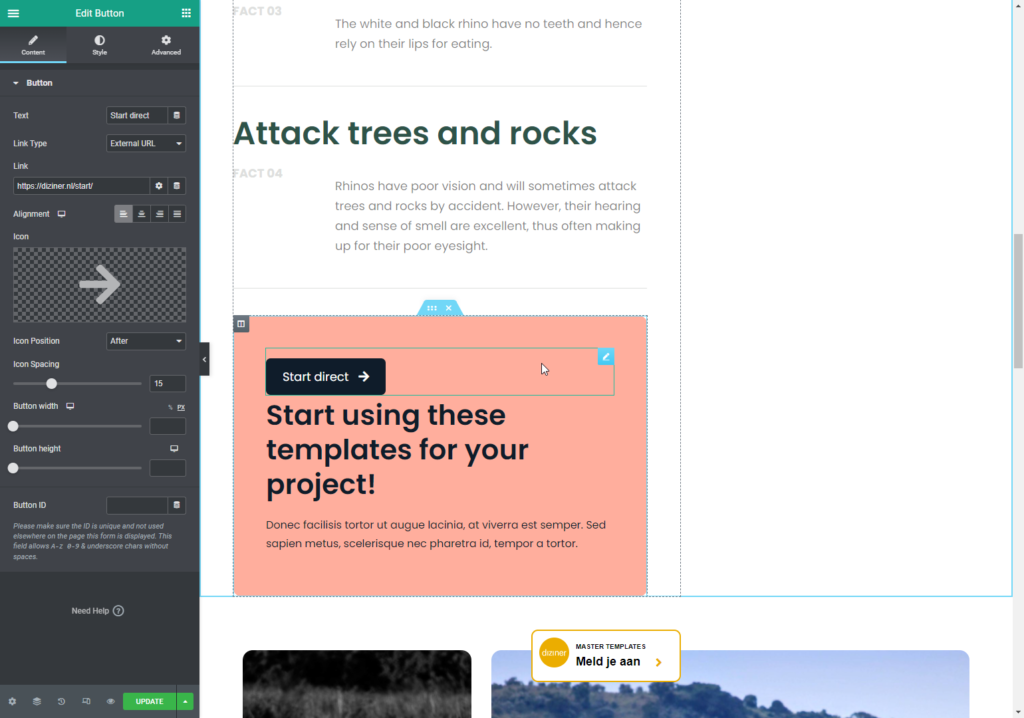Click the green UPDATE button

click(x=149, y=701)
